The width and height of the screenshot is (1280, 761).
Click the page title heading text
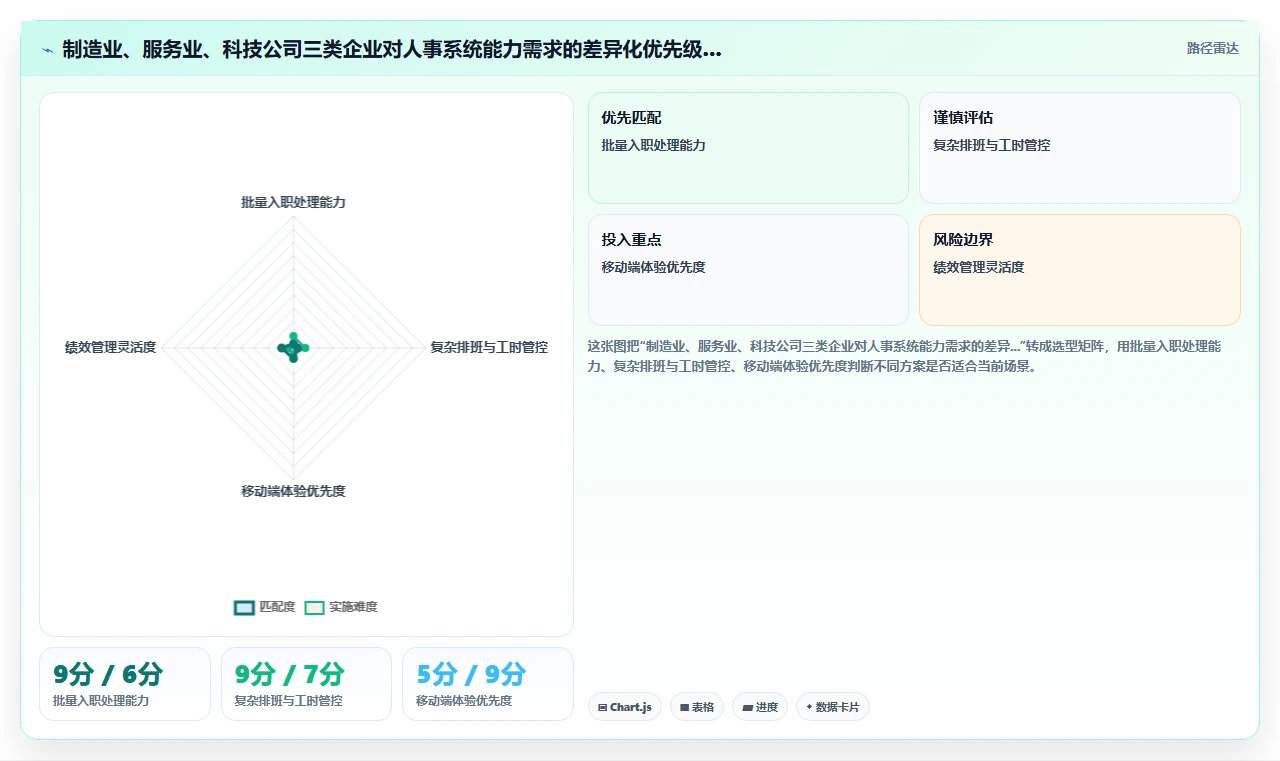pos(392,50)
